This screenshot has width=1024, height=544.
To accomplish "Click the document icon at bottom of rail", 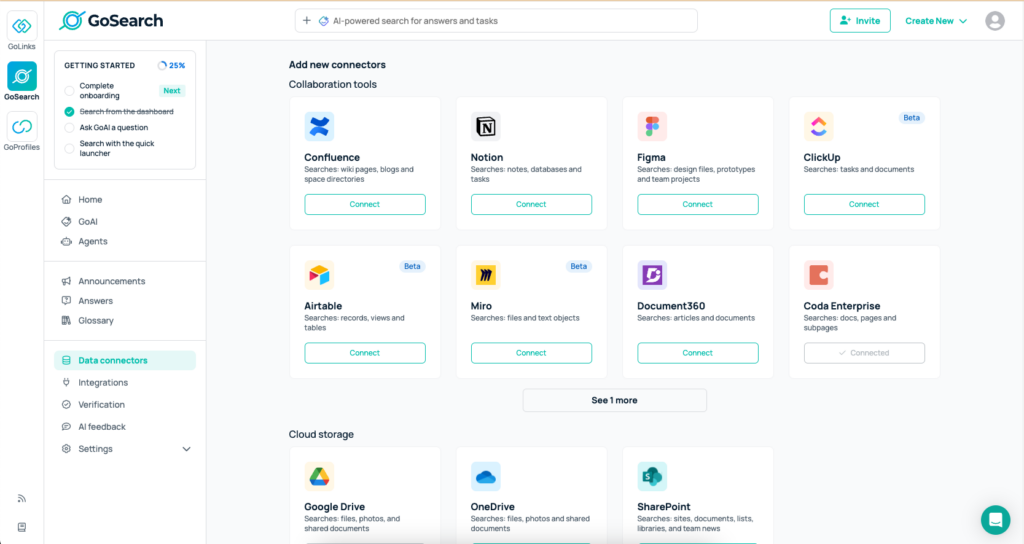I will (22, 527).
